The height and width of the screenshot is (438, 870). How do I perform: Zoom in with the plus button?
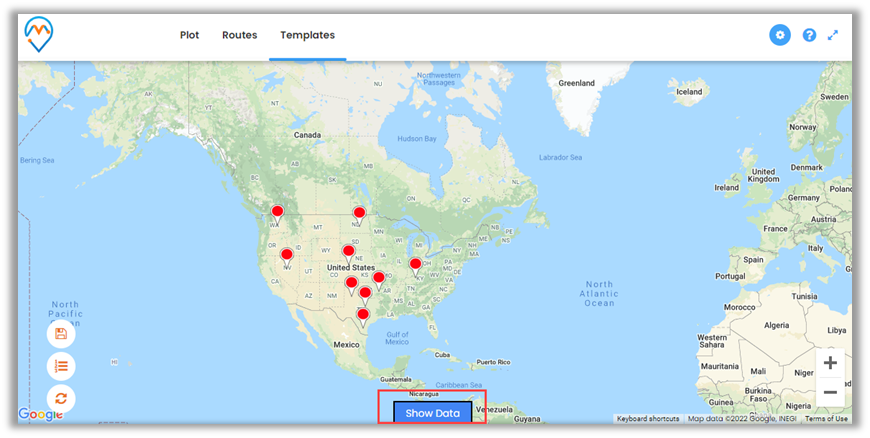pos(830,363)
